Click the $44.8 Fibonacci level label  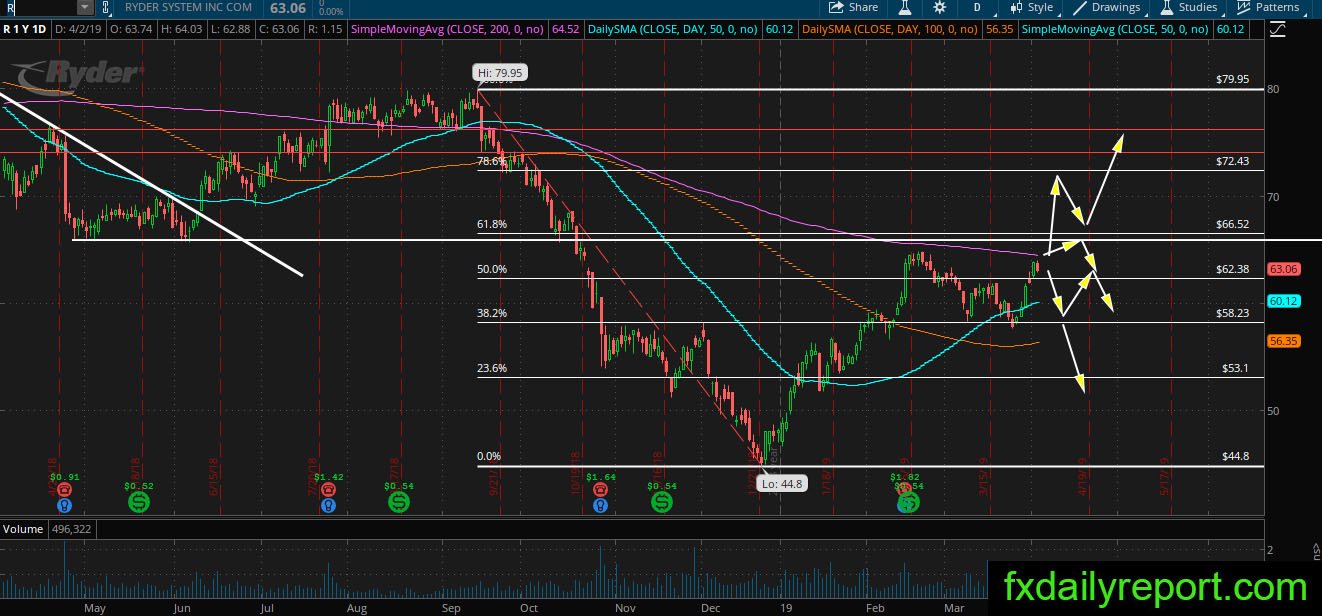(1235, 456)
